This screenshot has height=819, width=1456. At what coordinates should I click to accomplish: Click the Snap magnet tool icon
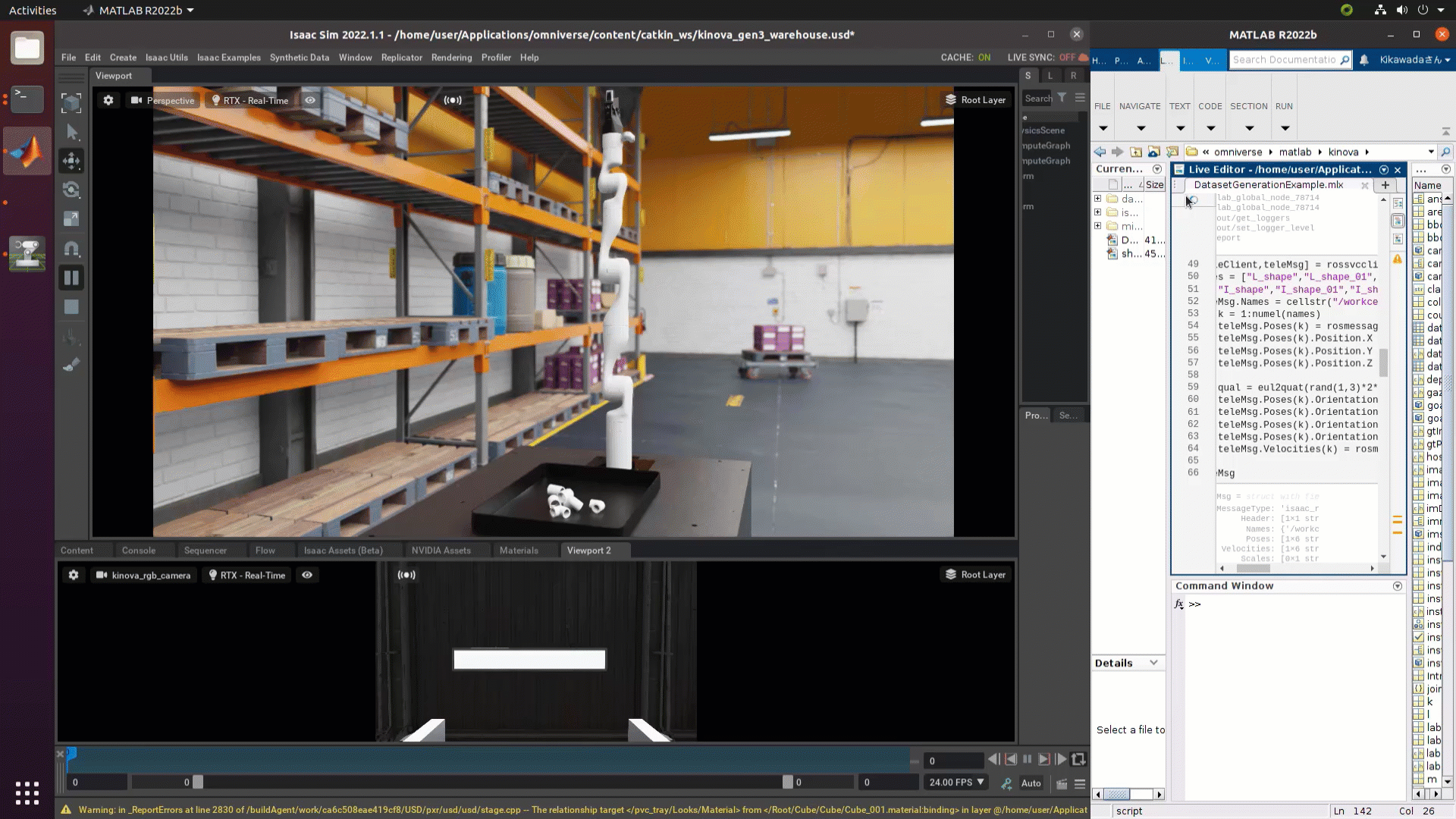click(71, 249)
